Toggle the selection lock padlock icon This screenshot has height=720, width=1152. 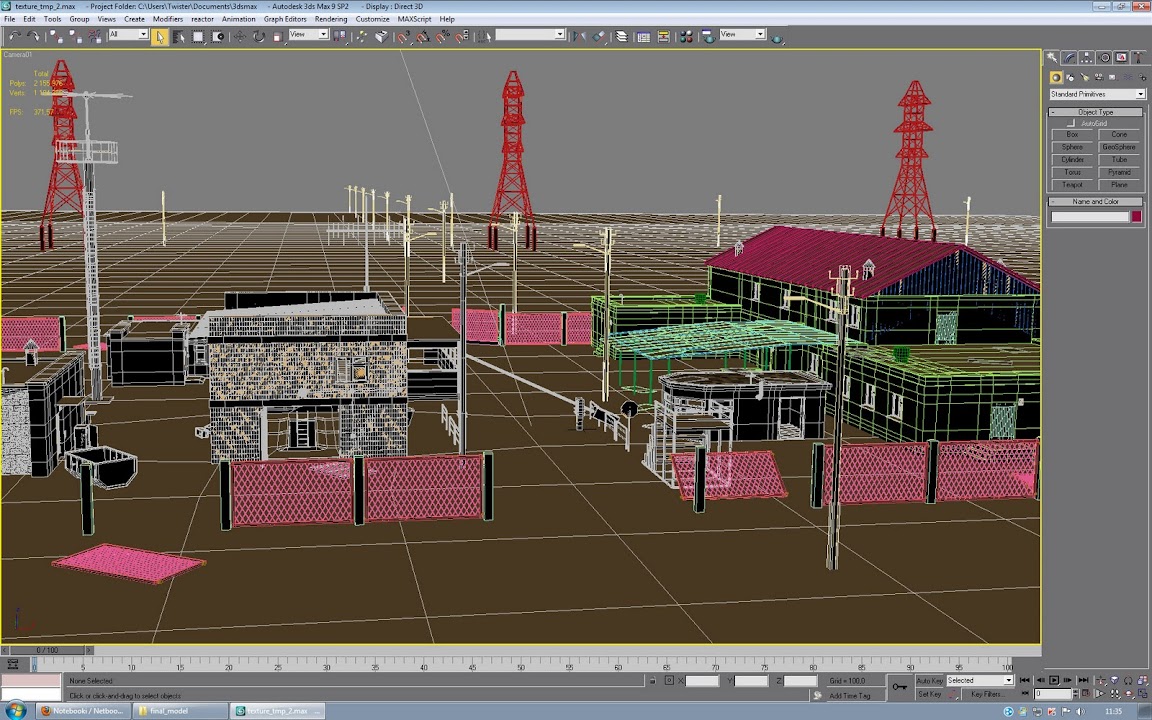[652, 681]
